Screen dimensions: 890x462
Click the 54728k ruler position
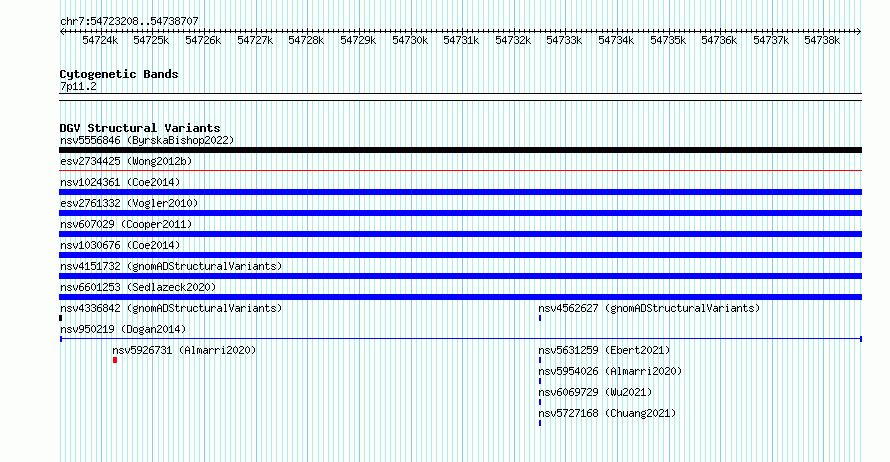coord(306,40)
